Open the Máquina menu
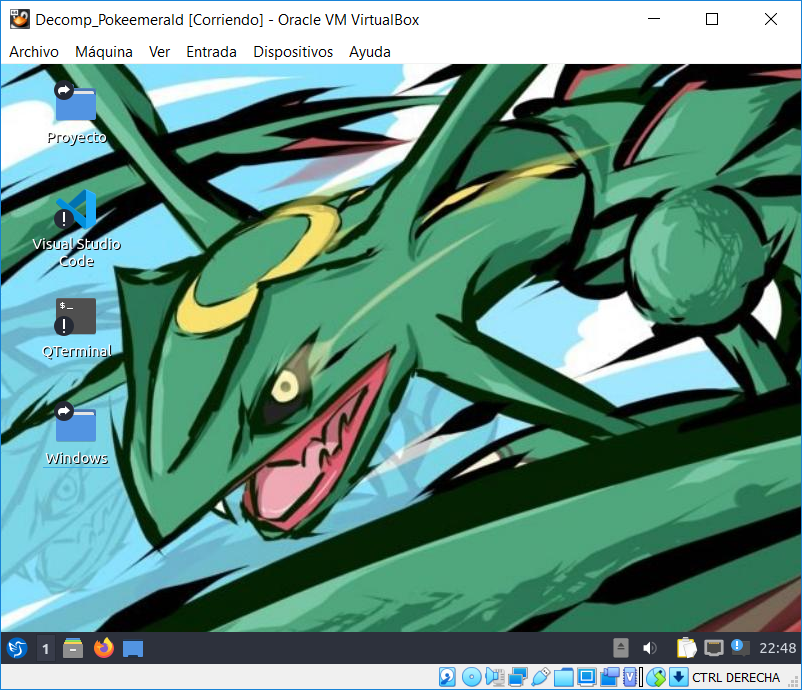The height and width of the screenshot is (690, 802). [104, 52]
